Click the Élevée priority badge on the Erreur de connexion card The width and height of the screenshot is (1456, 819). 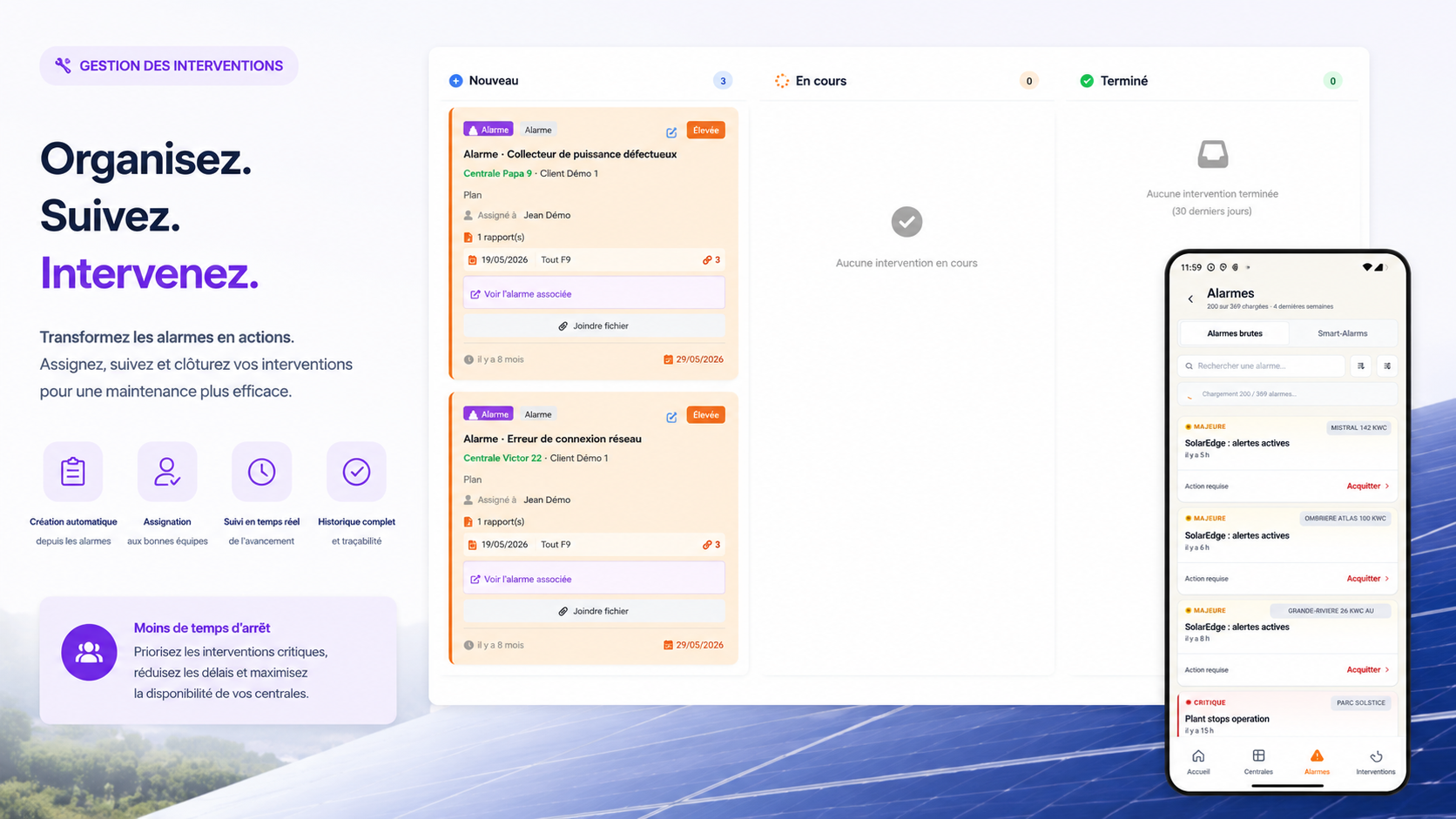(706, 415)
